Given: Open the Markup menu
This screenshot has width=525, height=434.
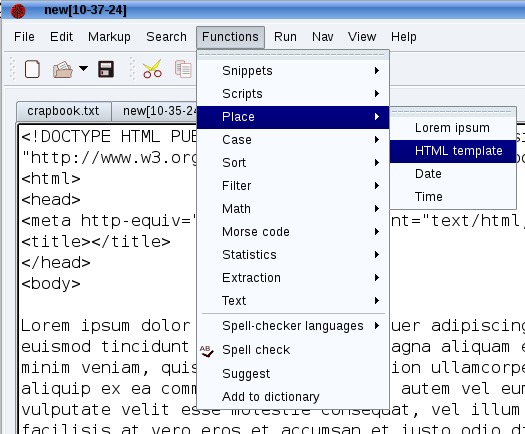Looking at the screenshot, I should [109, 37].
